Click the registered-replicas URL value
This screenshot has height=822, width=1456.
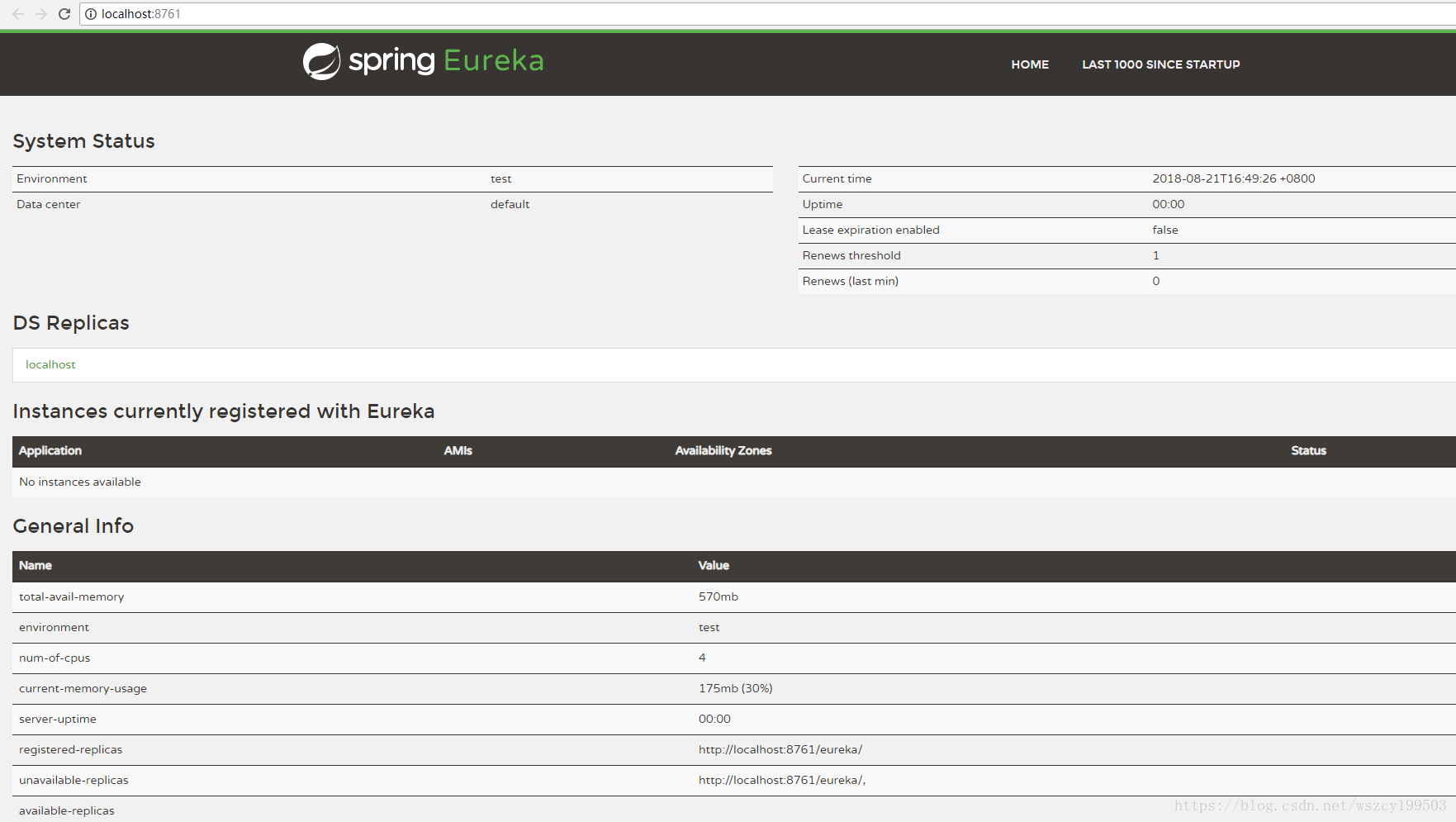[780, 749]
